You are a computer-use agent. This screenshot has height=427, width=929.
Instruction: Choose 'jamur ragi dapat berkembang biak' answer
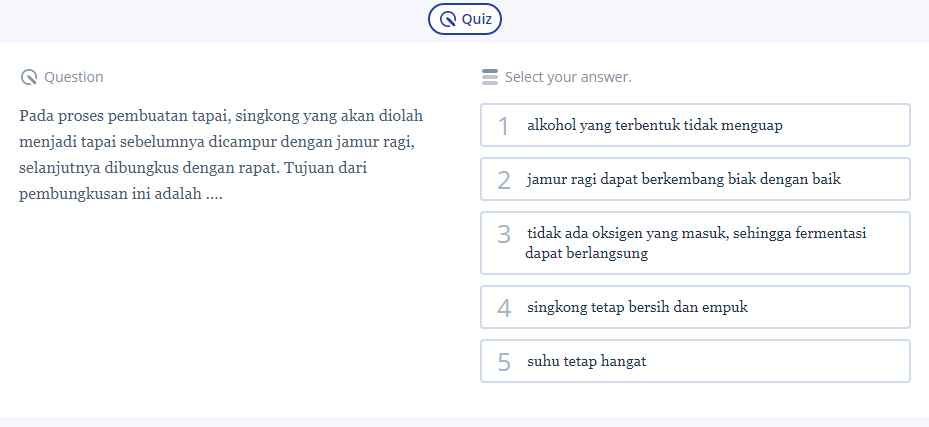[x=684, y=180]
